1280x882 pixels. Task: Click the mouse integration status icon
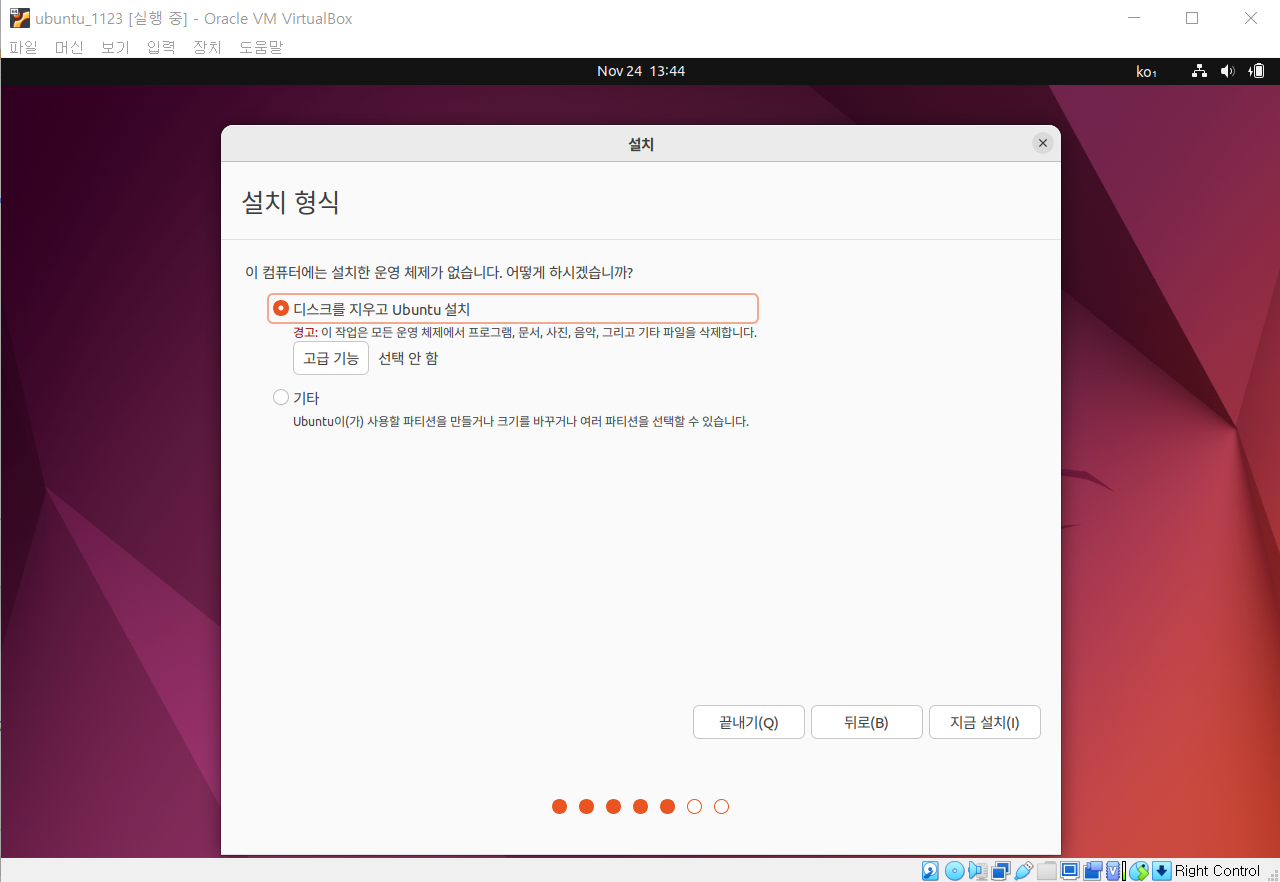pos(1139,871)
